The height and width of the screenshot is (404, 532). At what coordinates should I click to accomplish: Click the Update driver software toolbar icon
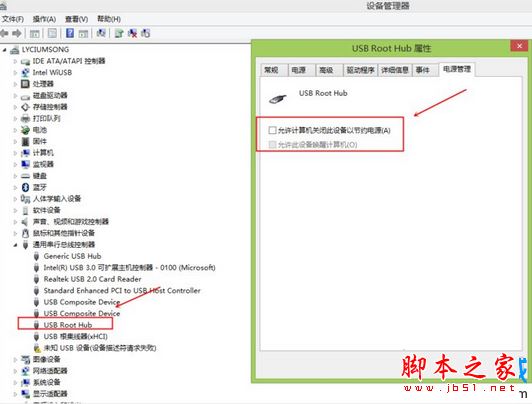pyautogui.click(x=119, y=33)
